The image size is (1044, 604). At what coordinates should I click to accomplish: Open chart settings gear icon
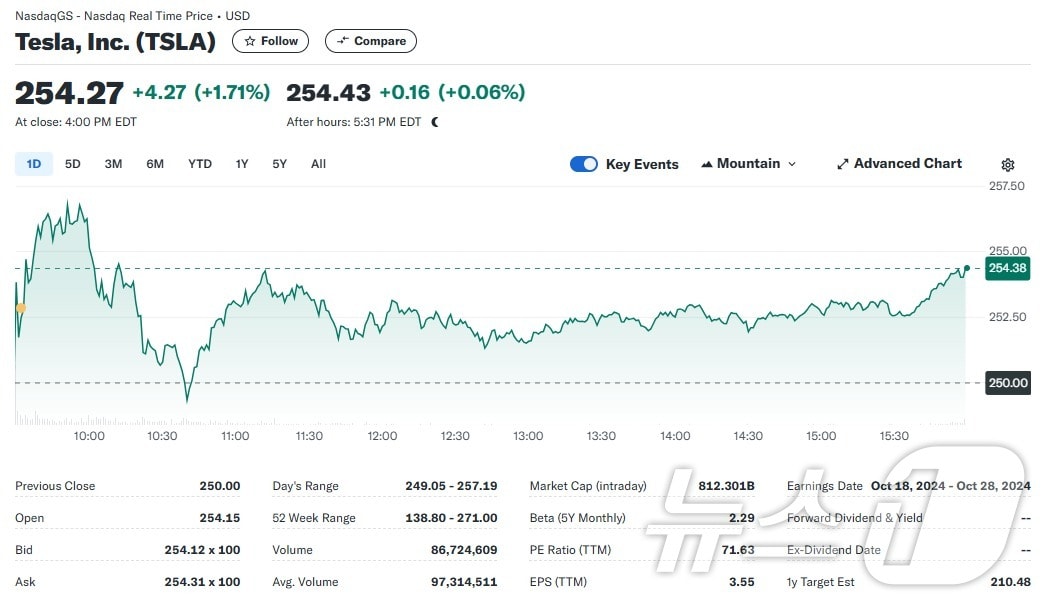pos(1007,165)
